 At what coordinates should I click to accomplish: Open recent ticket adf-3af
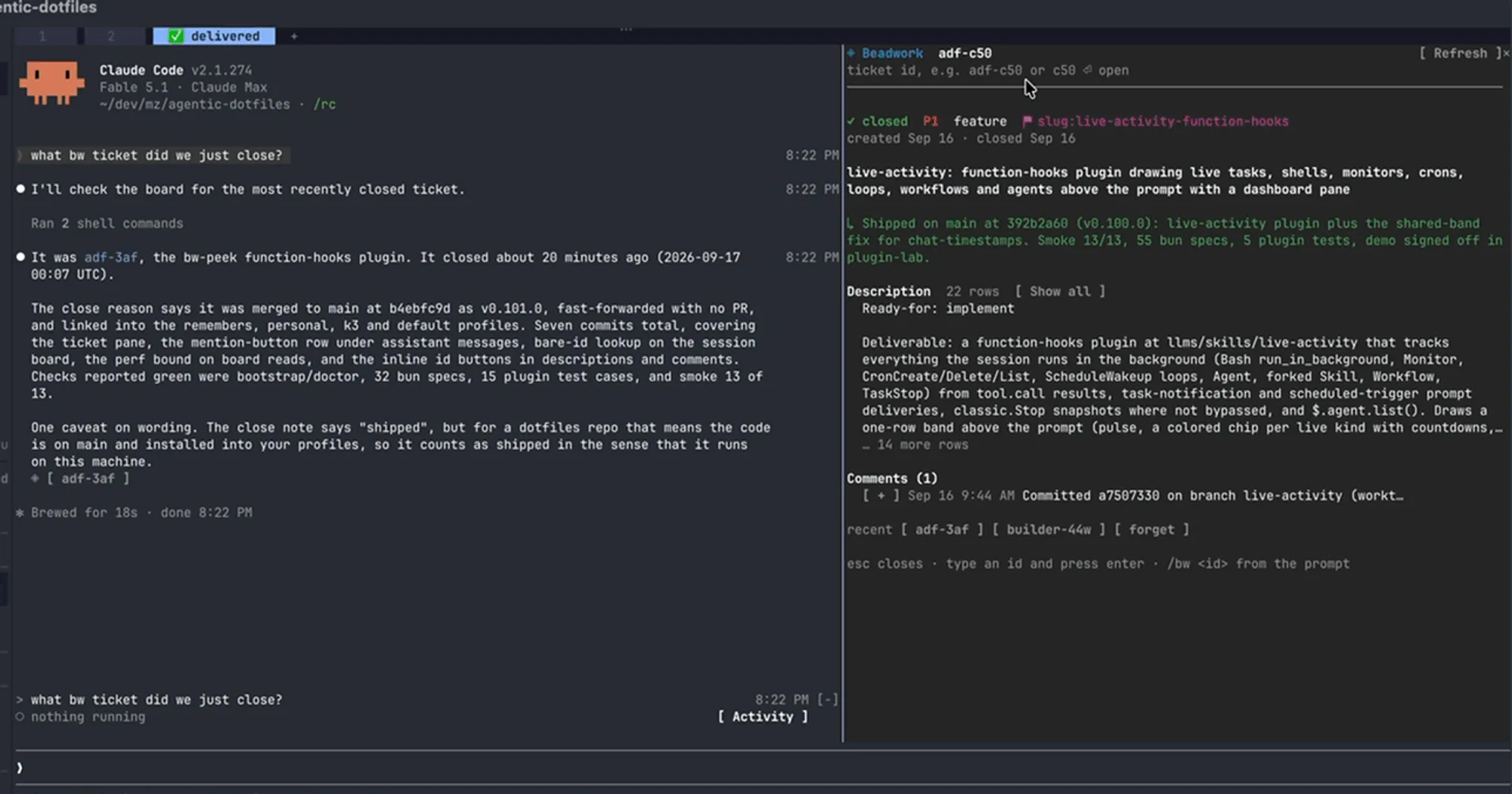942,530
